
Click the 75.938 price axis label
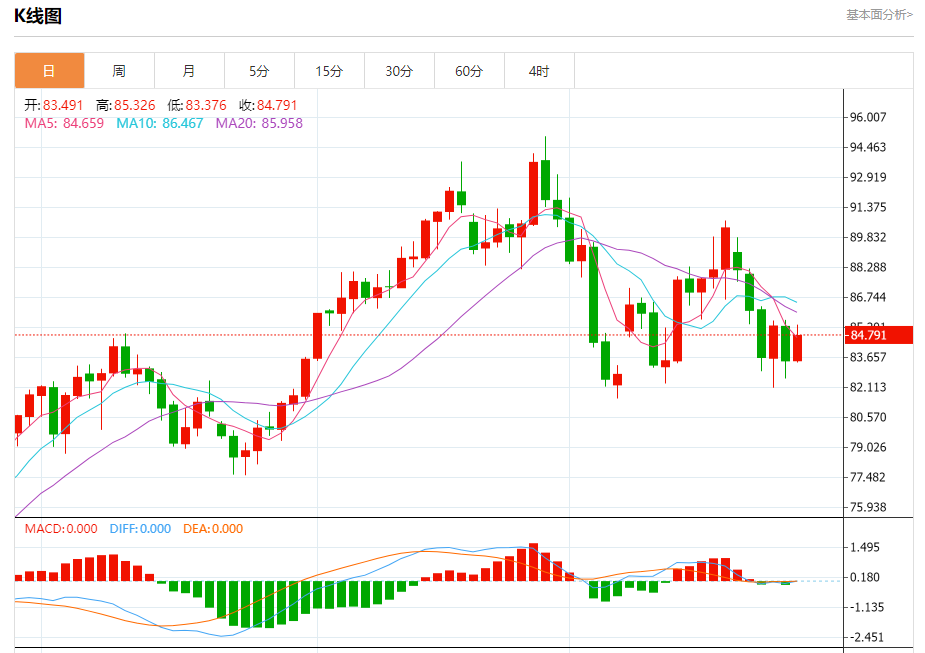pos(868,507)
